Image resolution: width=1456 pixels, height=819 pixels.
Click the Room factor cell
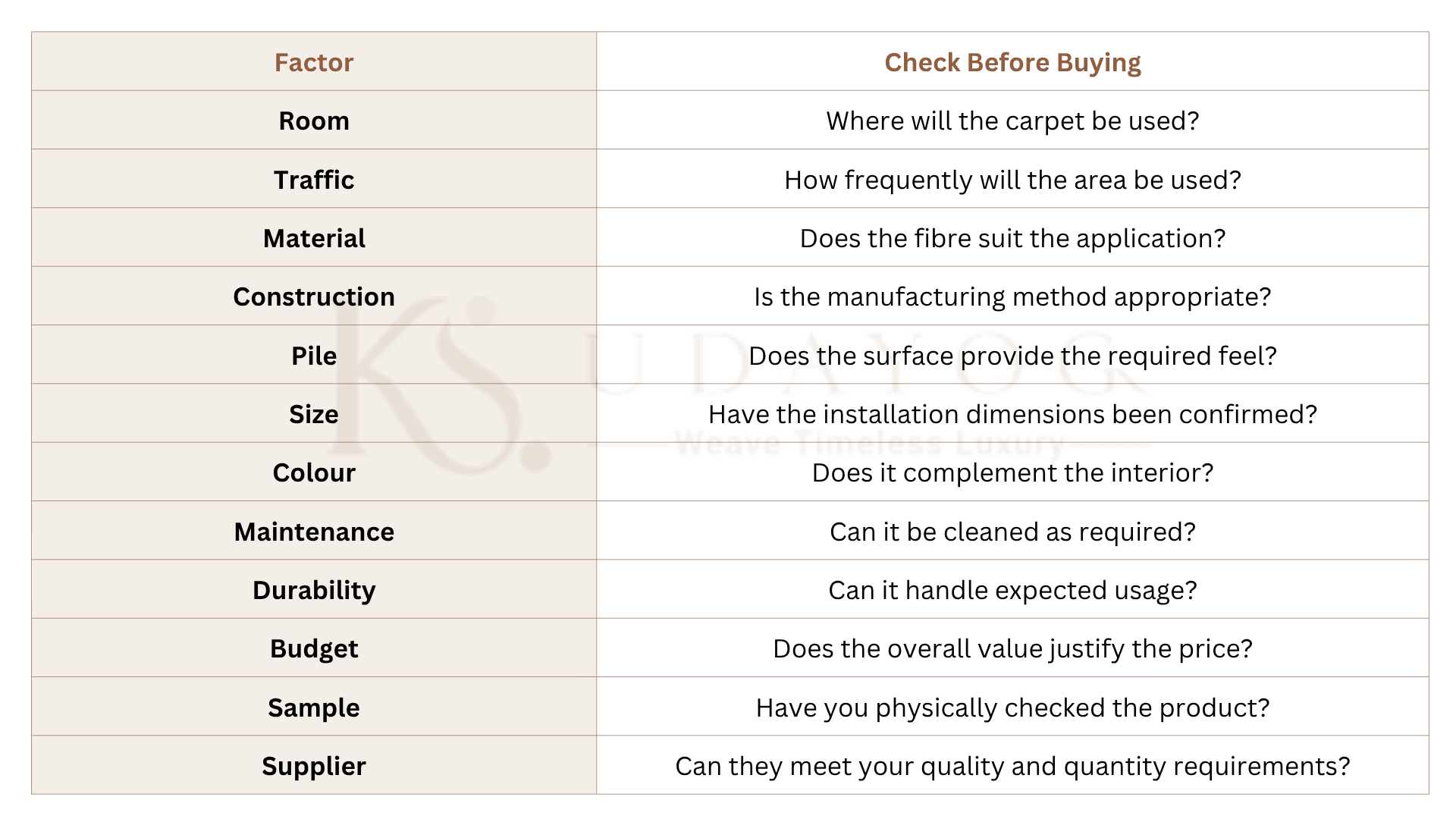tap(314, 120)
